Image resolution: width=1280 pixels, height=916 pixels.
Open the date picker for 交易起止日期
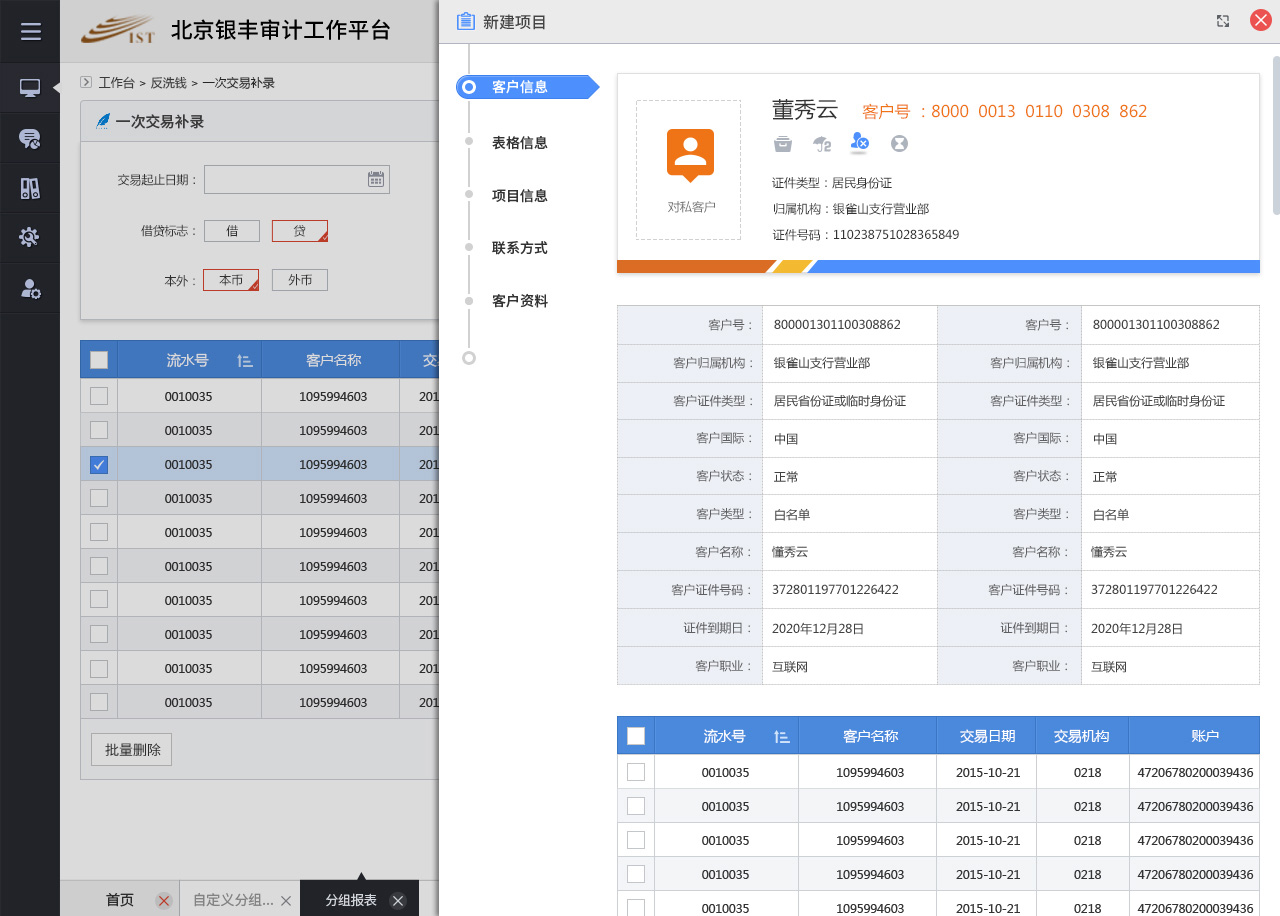coord(376,179)
